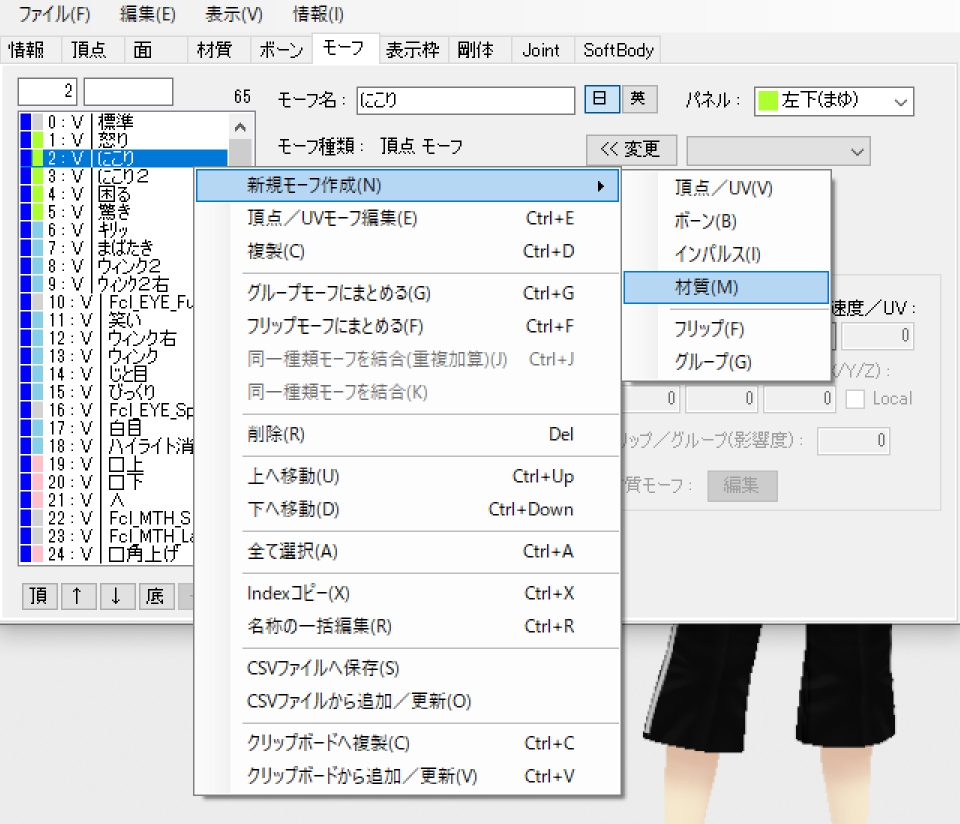960x824 pixels.
Task: Click the green panel color swatch
Action: tap(768, 101)
